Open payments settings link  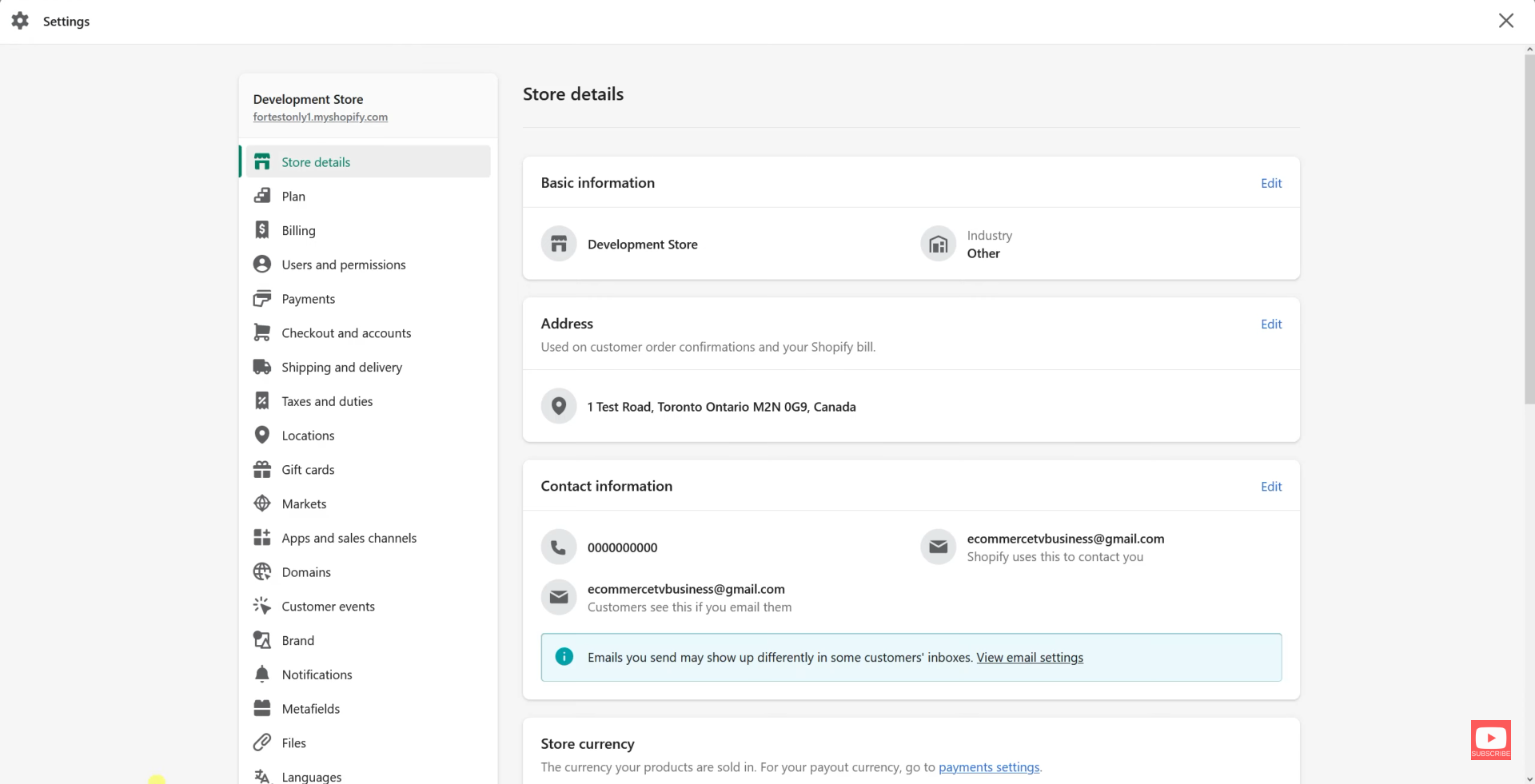(989, 766)
